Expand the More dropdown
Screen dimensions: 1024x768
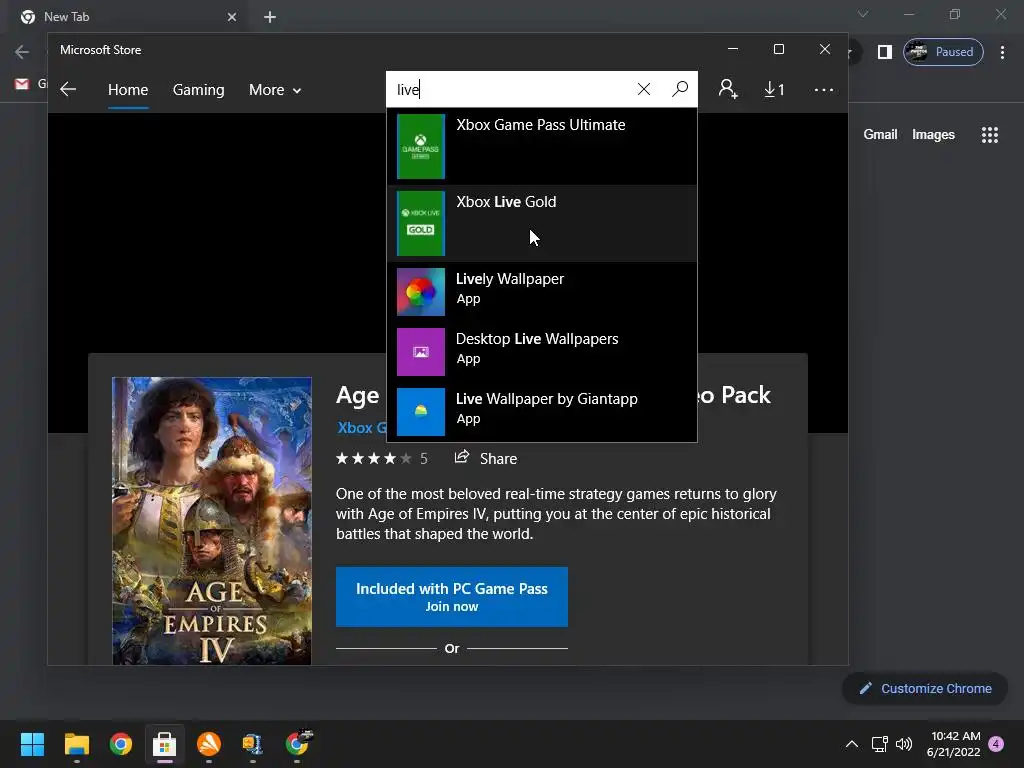[x=275, y=89]
